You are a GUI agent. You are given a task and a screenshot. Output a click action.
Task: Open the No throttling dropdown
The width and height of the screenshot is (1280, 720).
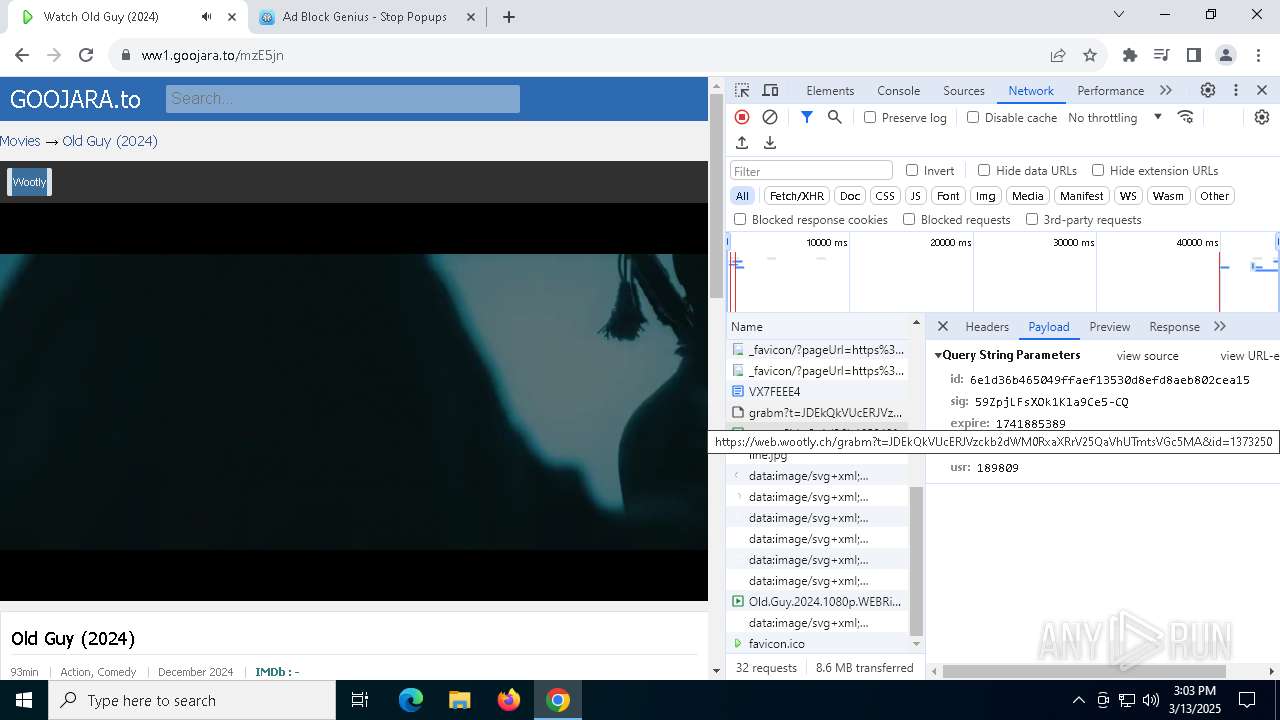[1115, 117]
